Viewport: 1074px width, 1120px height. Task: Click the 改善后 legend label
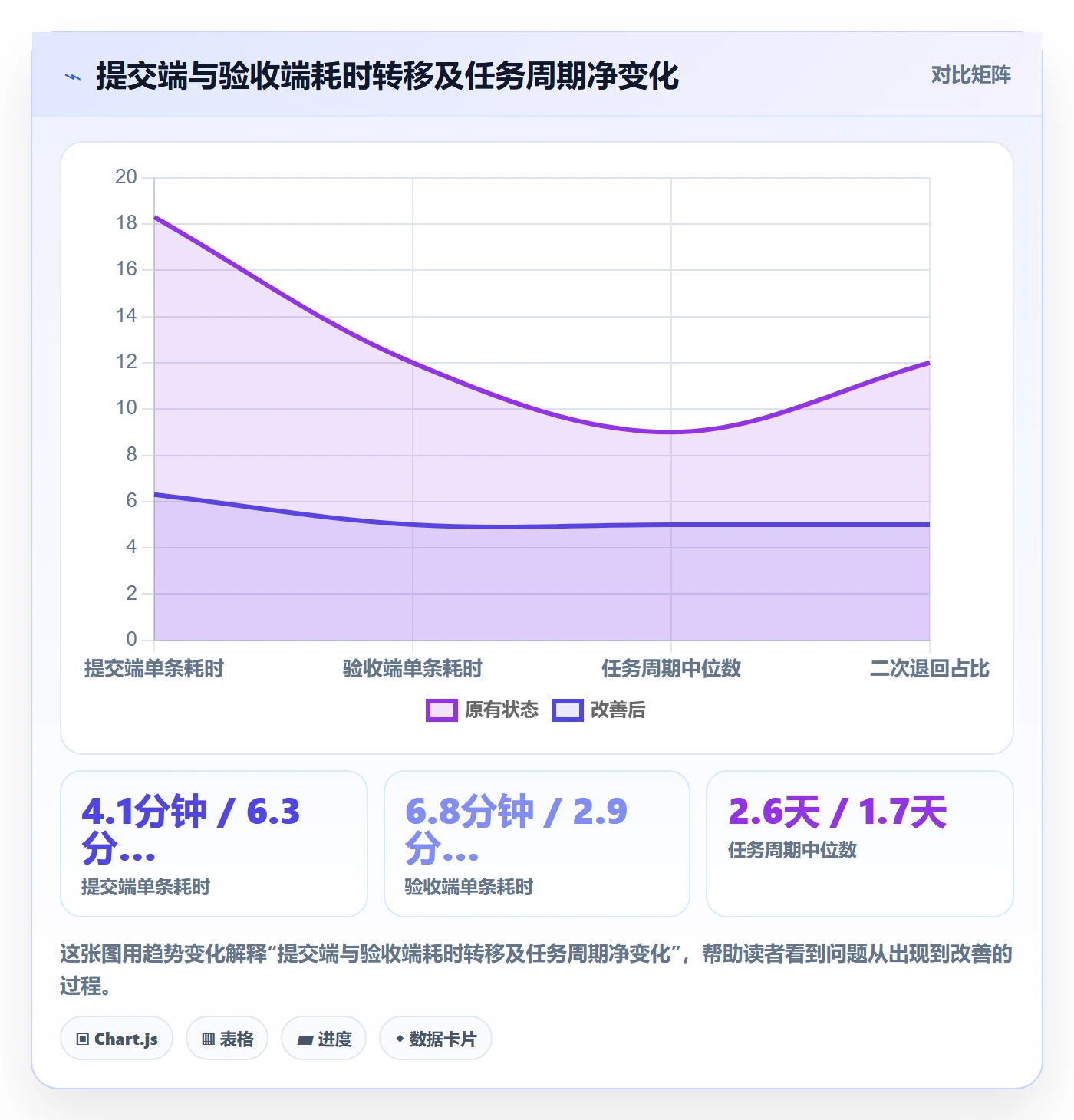pyautogui.click(x=618, y=710)
